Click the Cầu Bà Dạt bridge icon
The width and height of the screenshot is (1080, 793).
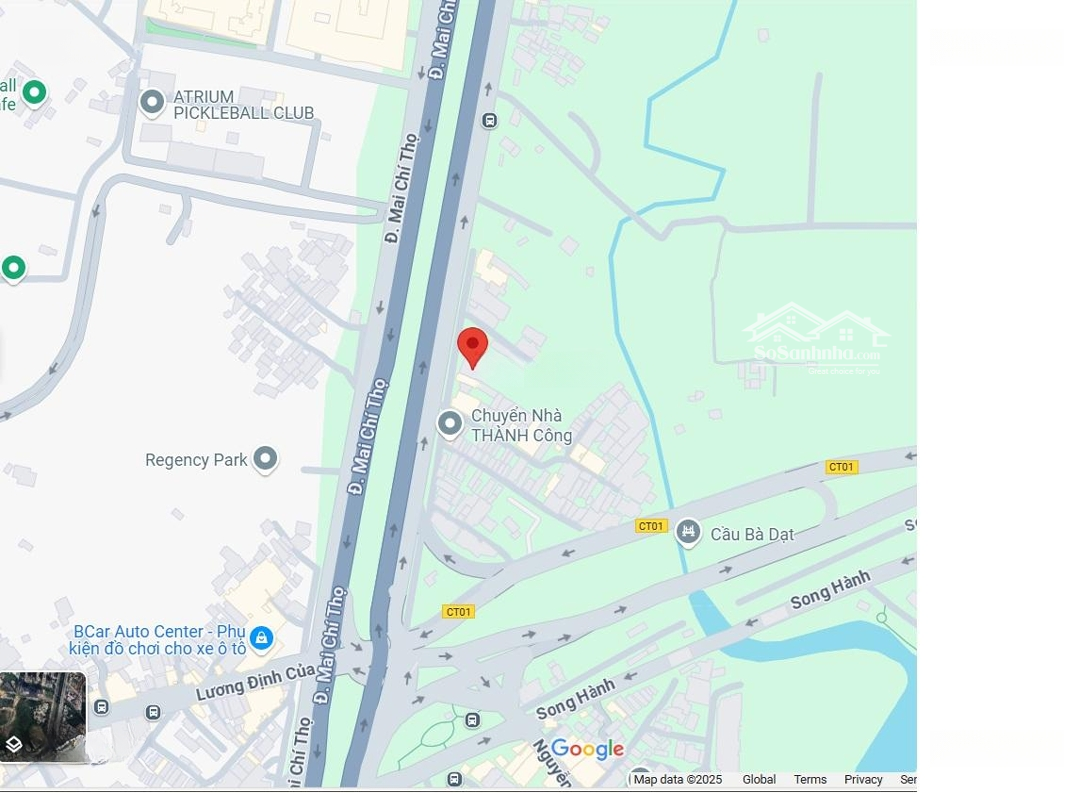click(x=688, y=533)
